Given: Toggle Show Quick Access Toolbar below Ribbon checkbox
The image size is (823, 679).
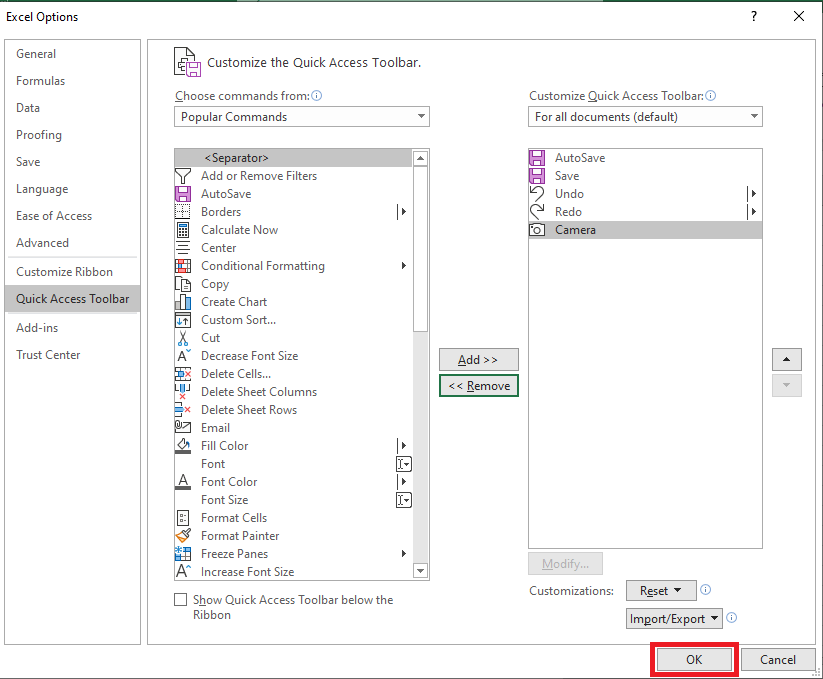Looking at the screenshot, I should 181,599.
